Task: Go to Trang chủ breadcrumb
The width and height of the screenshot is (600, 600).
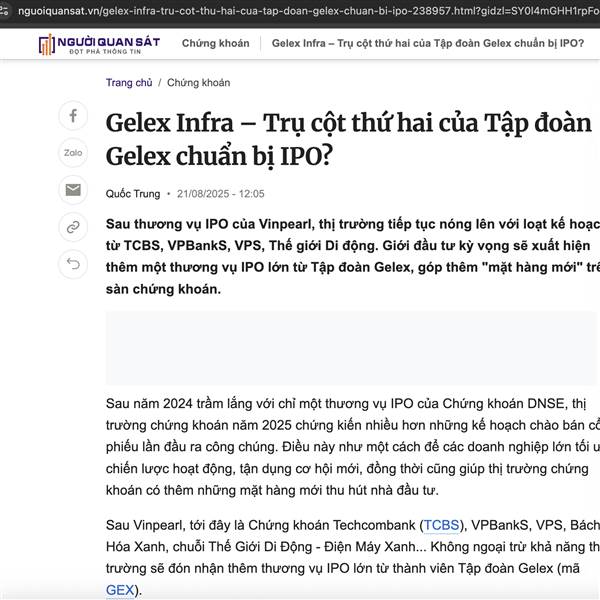Action: [129, 83]
